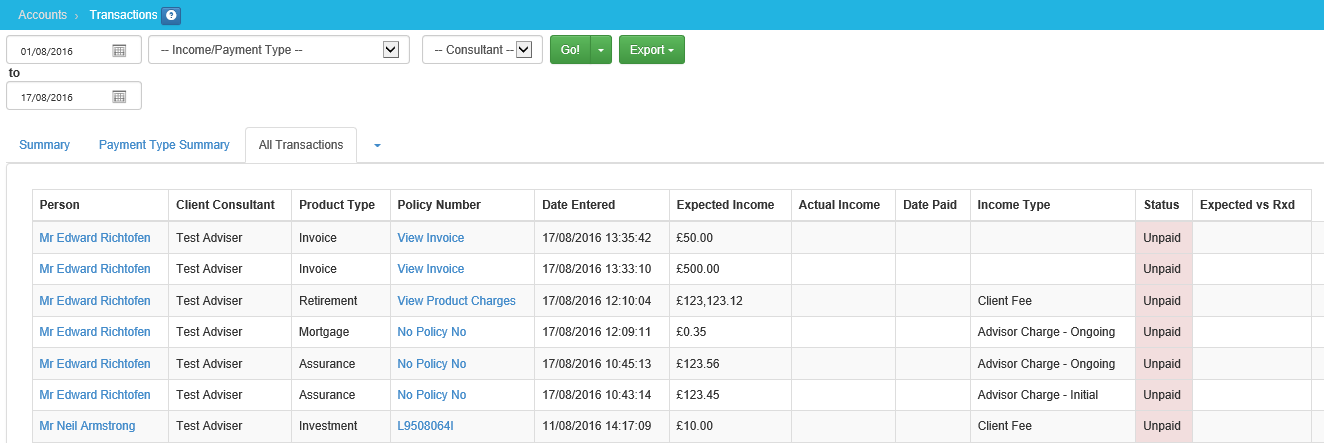Open policy number L9508064I

[x=425, y=426]
